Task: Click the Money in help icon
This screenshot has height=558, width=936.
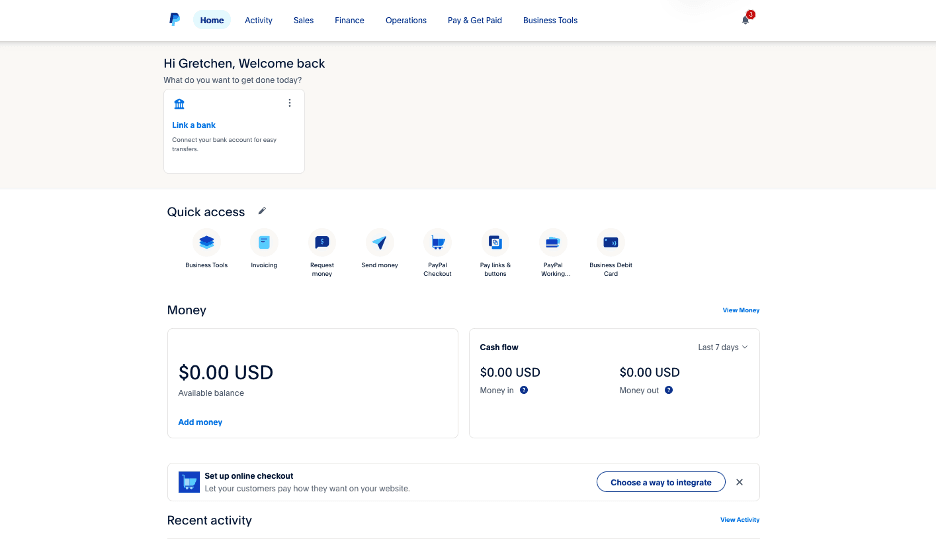Action: pyautogui.click(x=524, y=390)
